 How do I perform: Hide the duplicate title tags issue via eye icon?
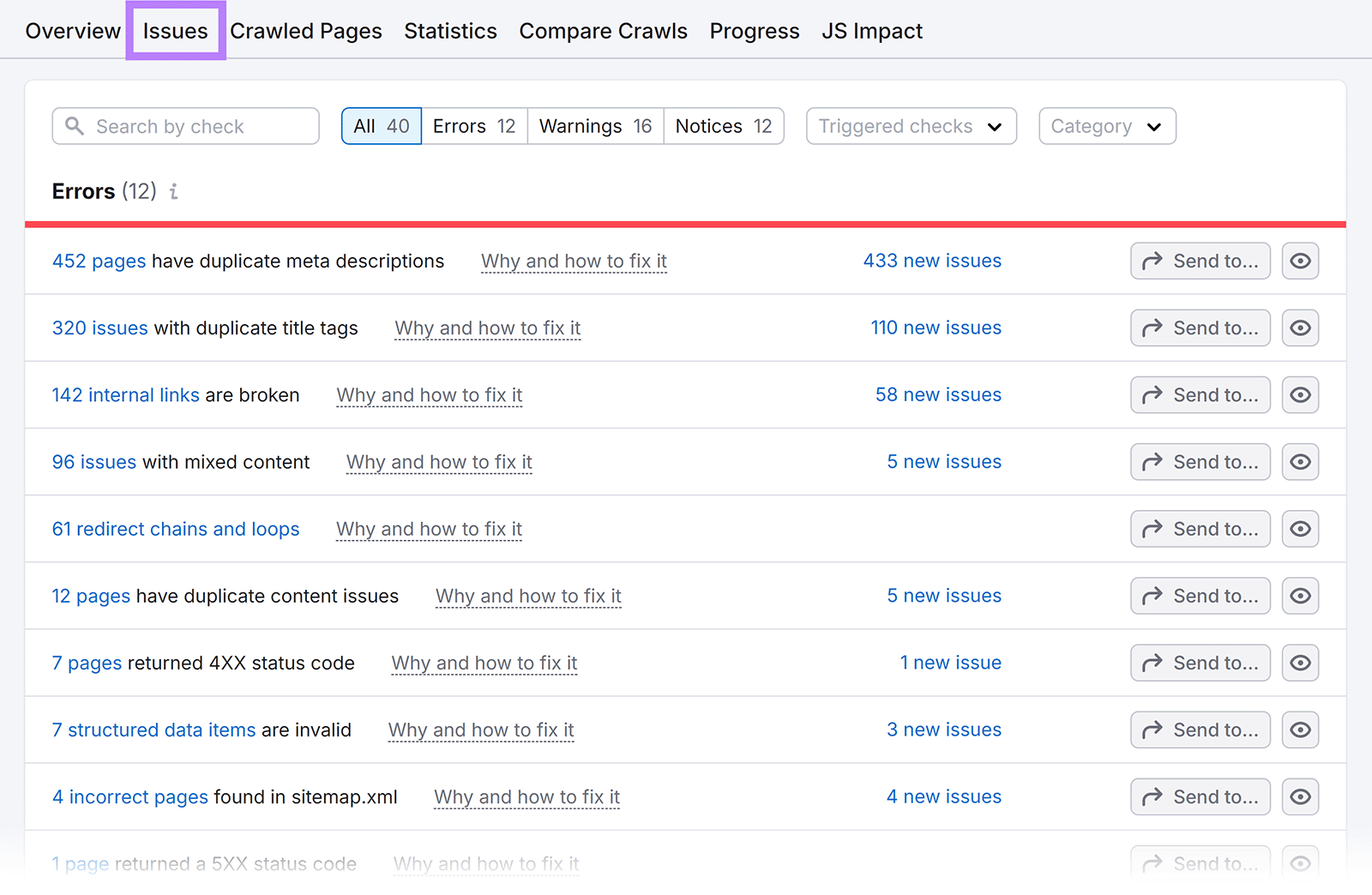pos(1300,327)
